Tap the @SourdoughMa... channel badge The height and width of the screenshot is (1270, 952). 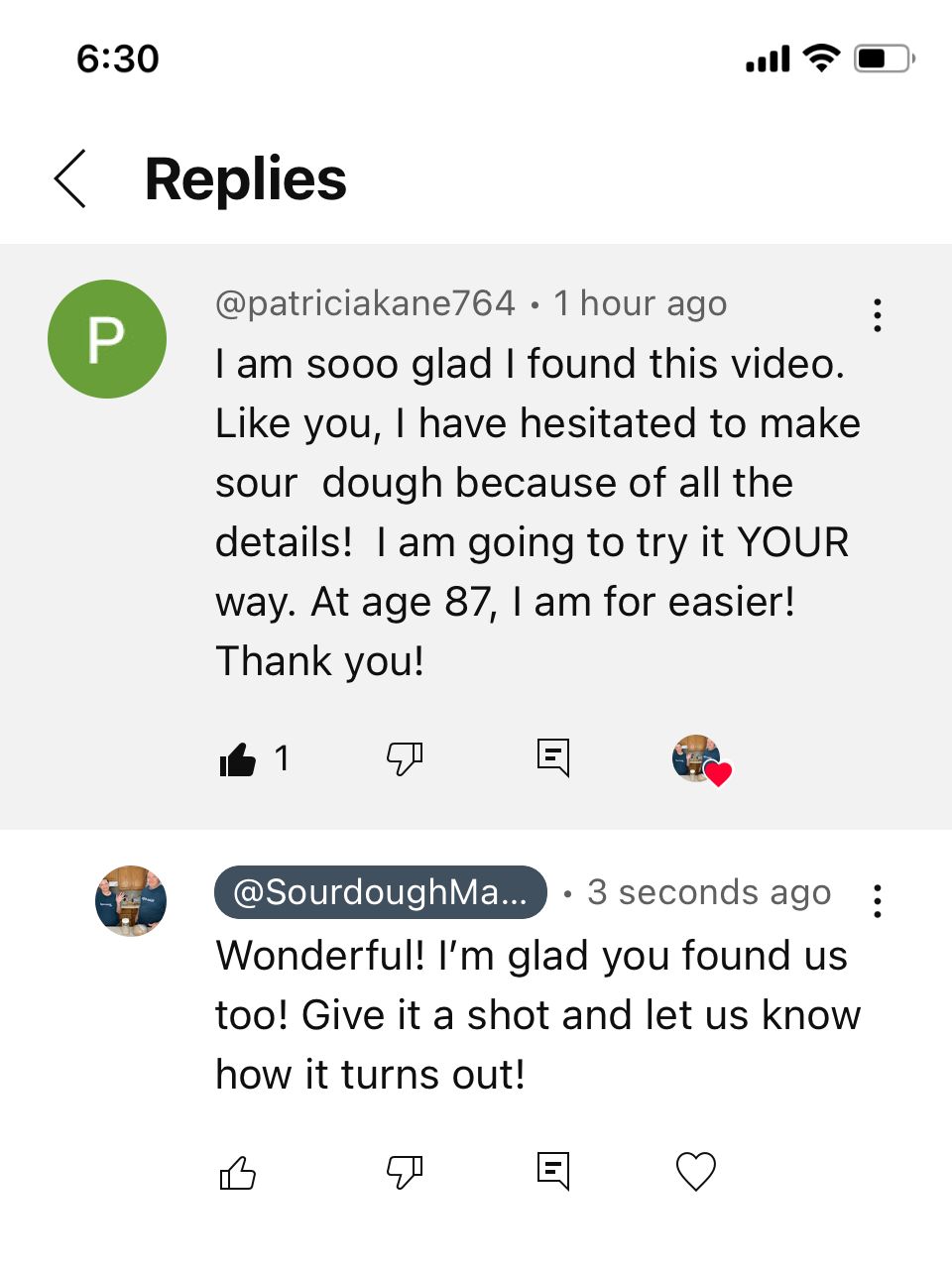pyautogui.click(x=380, y=892)
